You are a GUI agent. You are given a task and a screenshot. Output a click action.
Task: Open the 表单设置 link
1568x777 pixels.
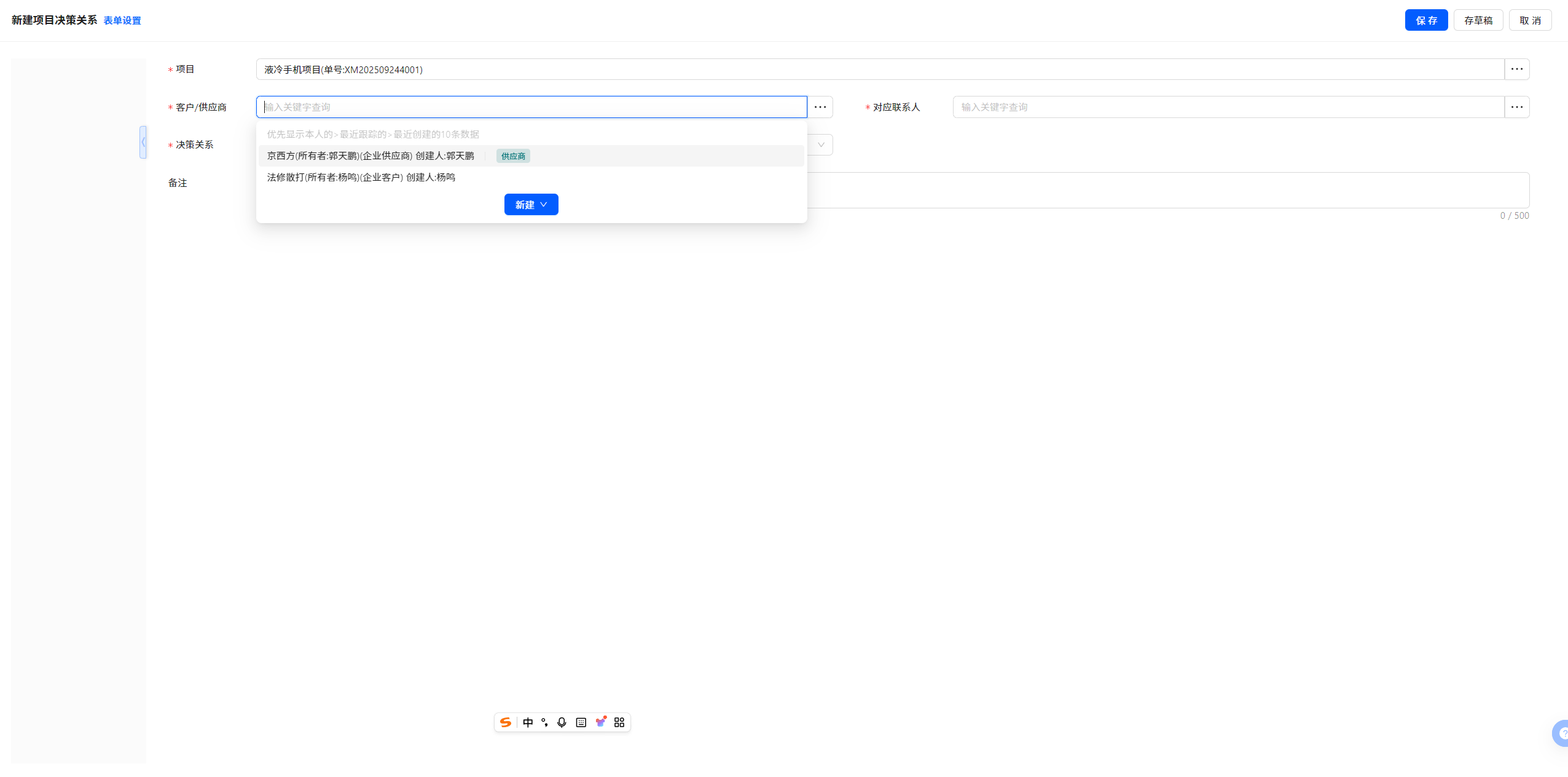pos(122,21)
